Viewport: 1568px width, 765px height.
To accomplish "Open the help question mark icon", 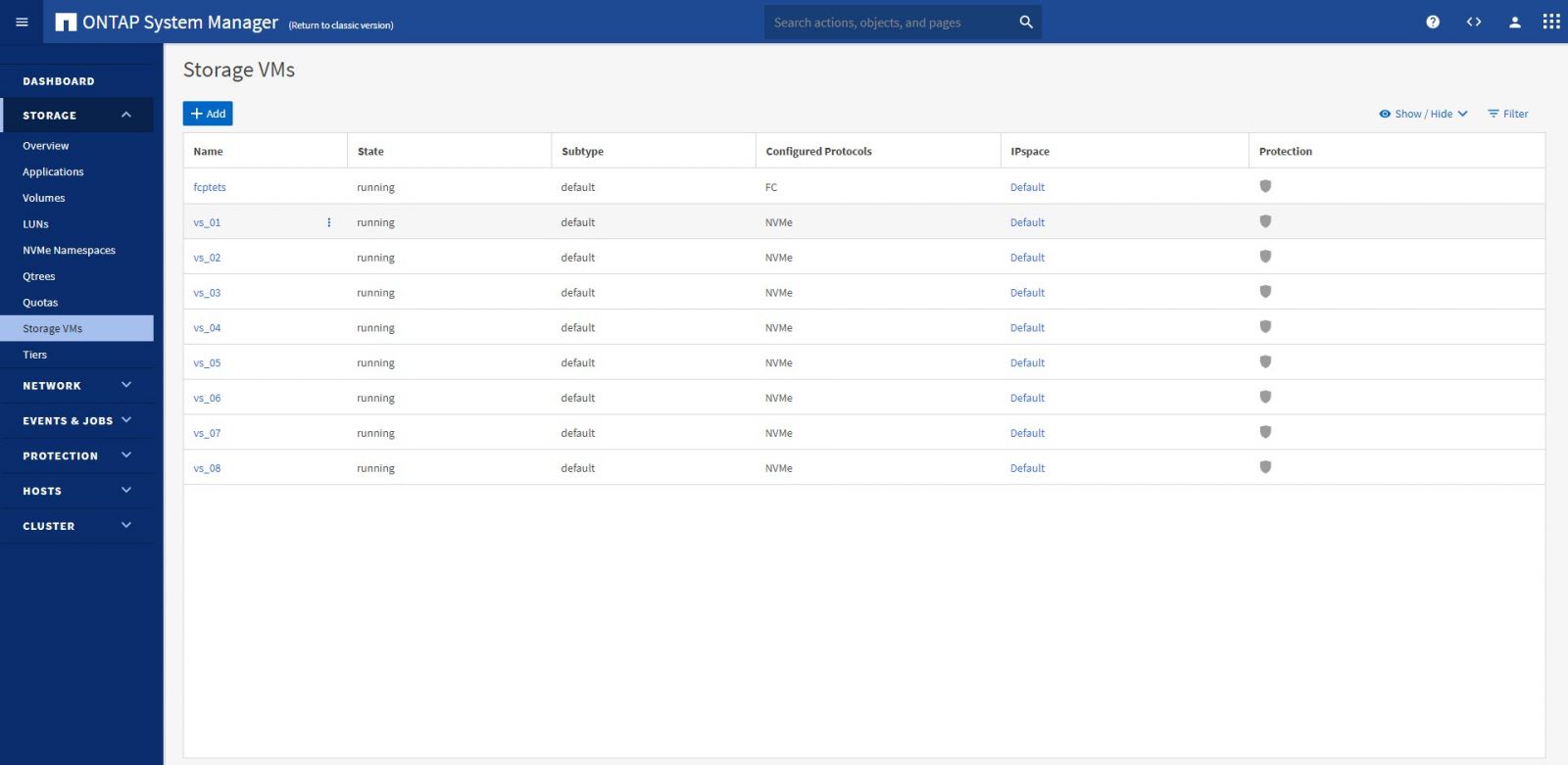I will pyautogui.click(x=1433, y=22).
